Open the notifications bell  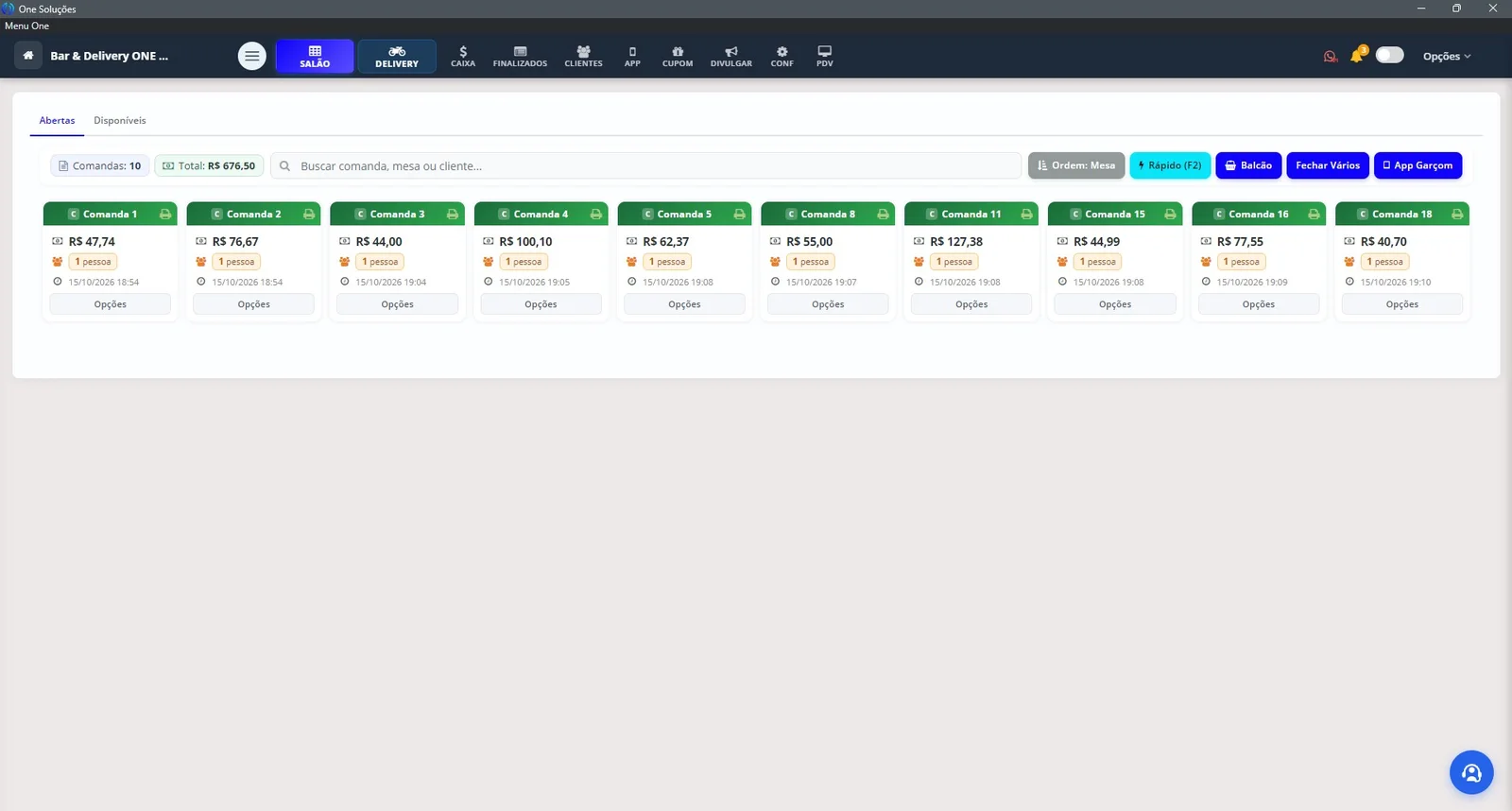click(1357, 55)
